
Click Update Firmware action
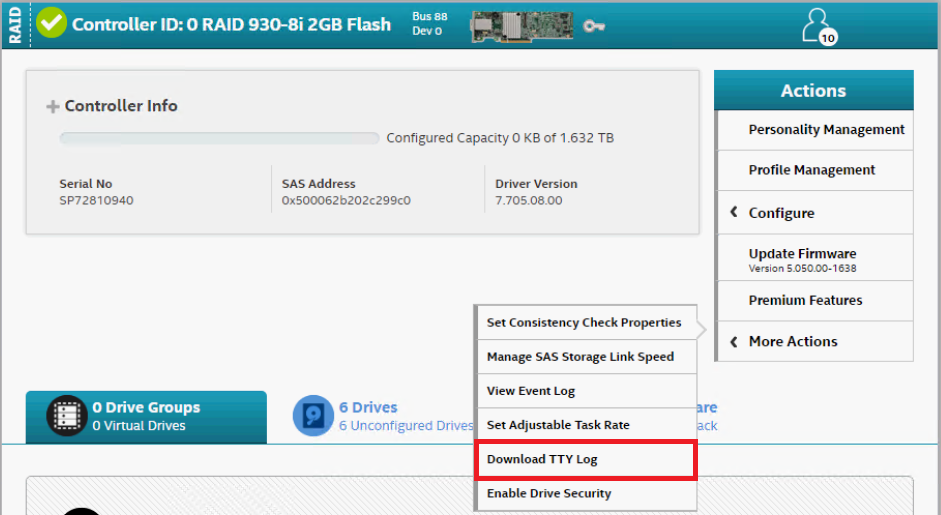(x=802, y=254)
